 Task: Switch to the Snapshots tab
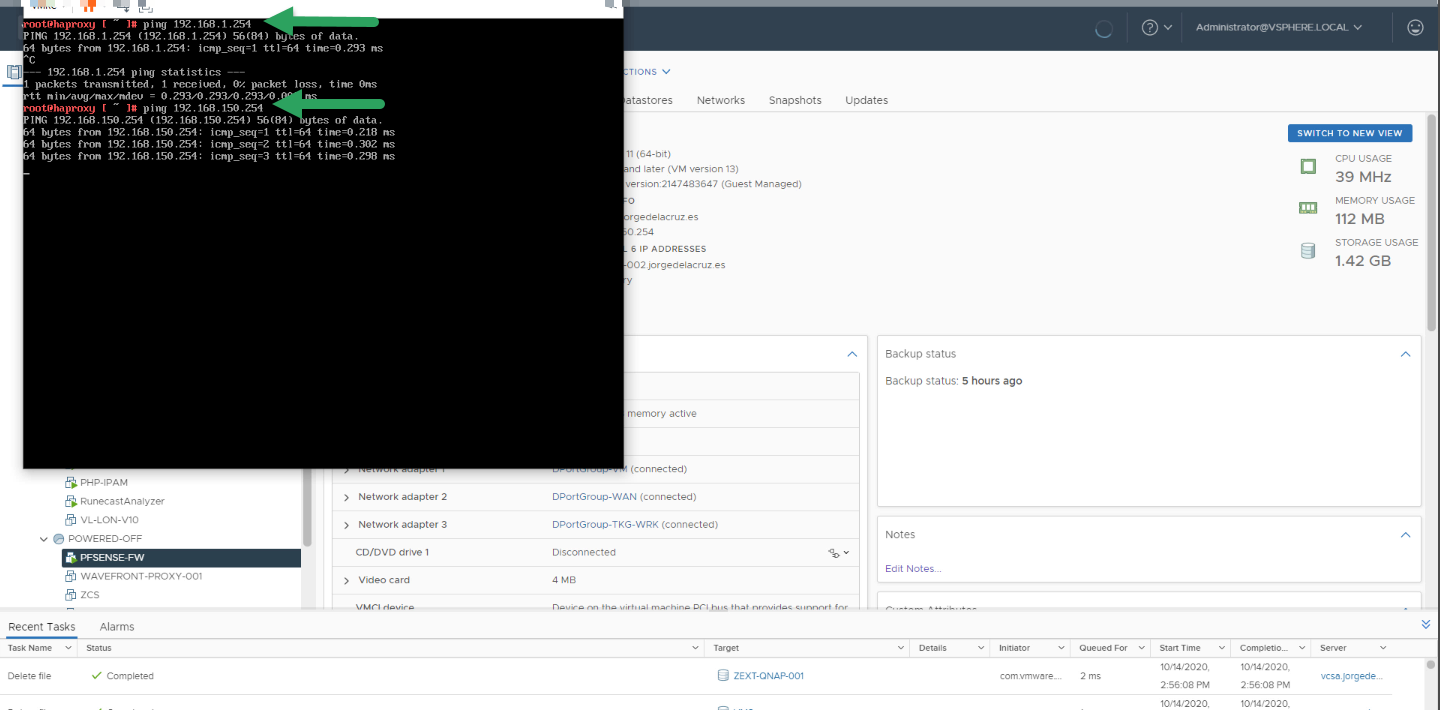click(795, 100)
